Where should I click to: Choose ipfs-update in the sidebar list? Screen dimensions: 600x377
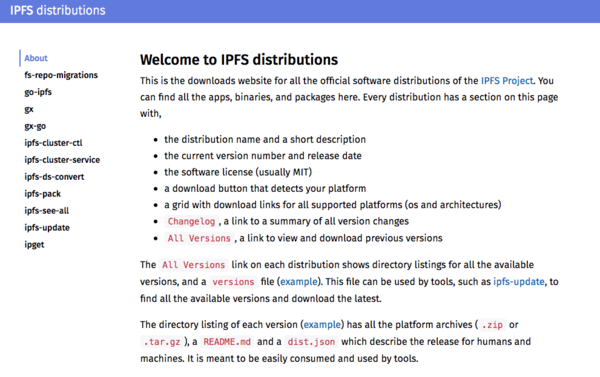pos(47,228)
